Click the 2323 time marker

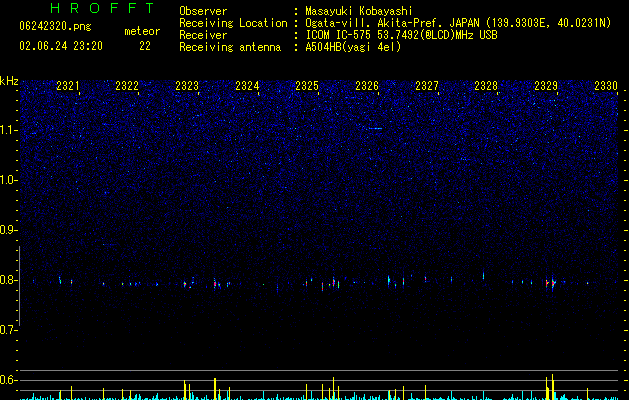tap(187, 86)
